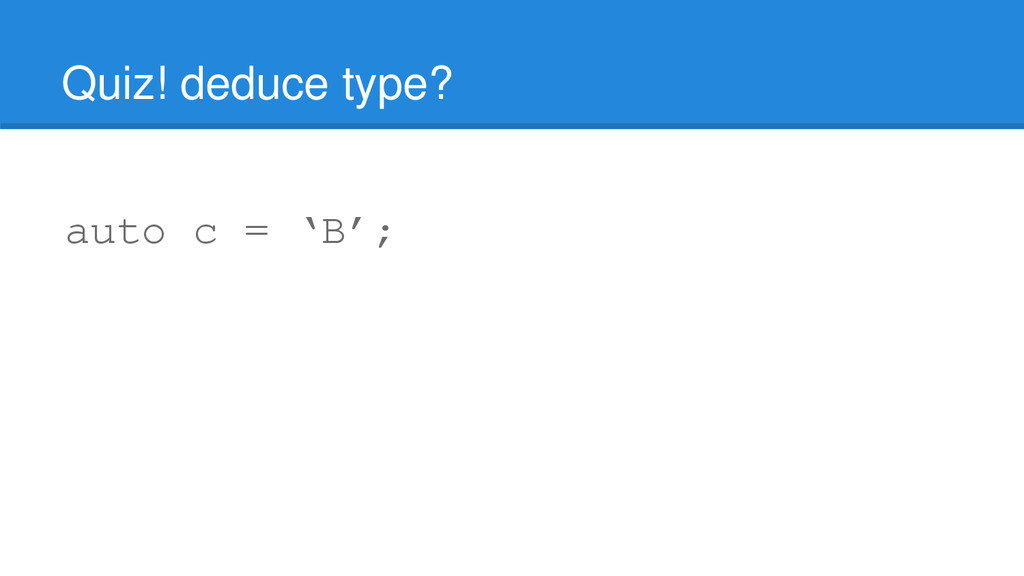
Task: Click the semicolon ending the code line
Action: (x=384, y=236)
